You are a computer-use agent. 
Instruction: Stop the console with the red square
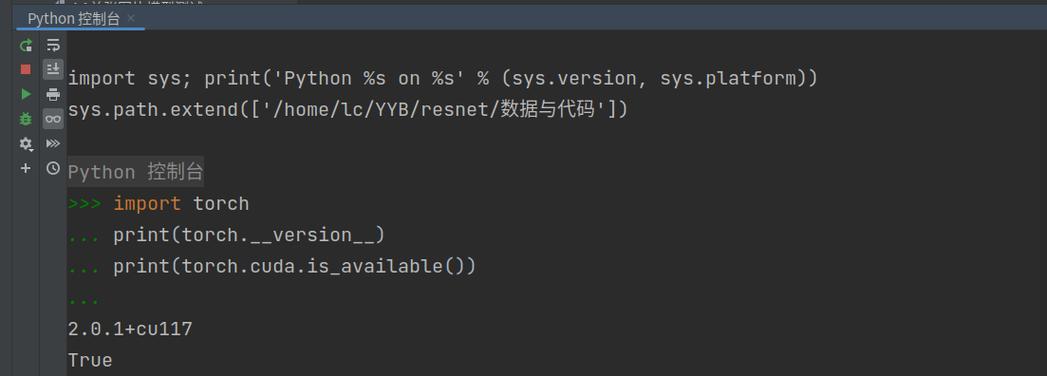pyautogui.click(x=25, y=69)
